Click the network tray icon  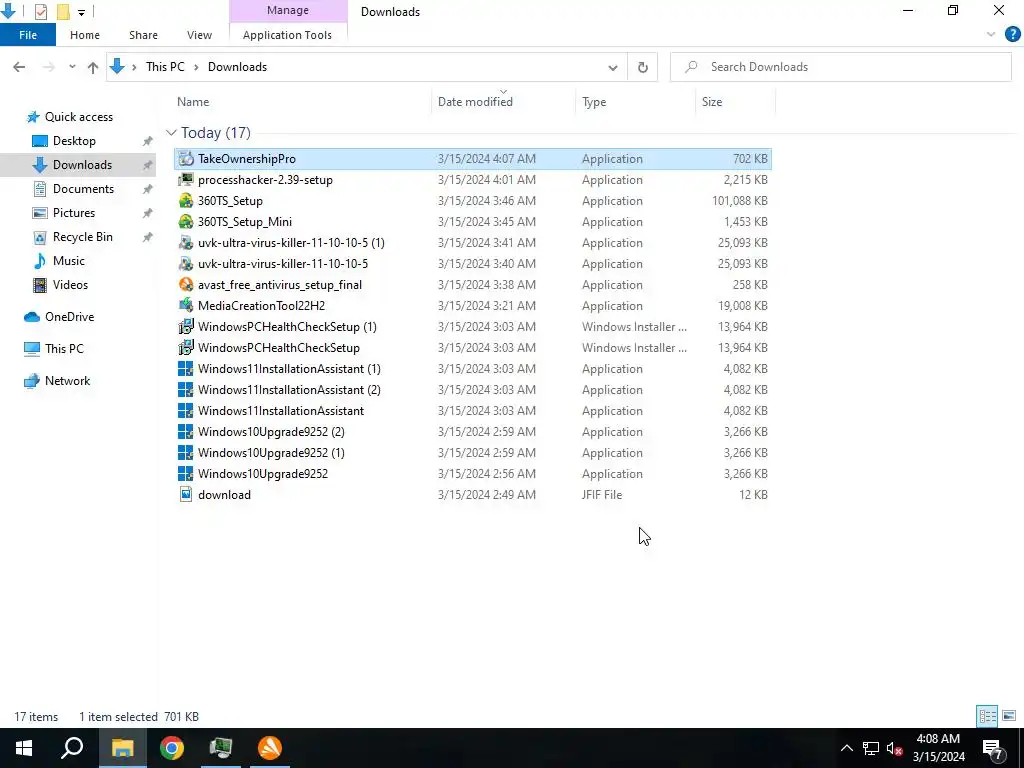tap(871, 748)
